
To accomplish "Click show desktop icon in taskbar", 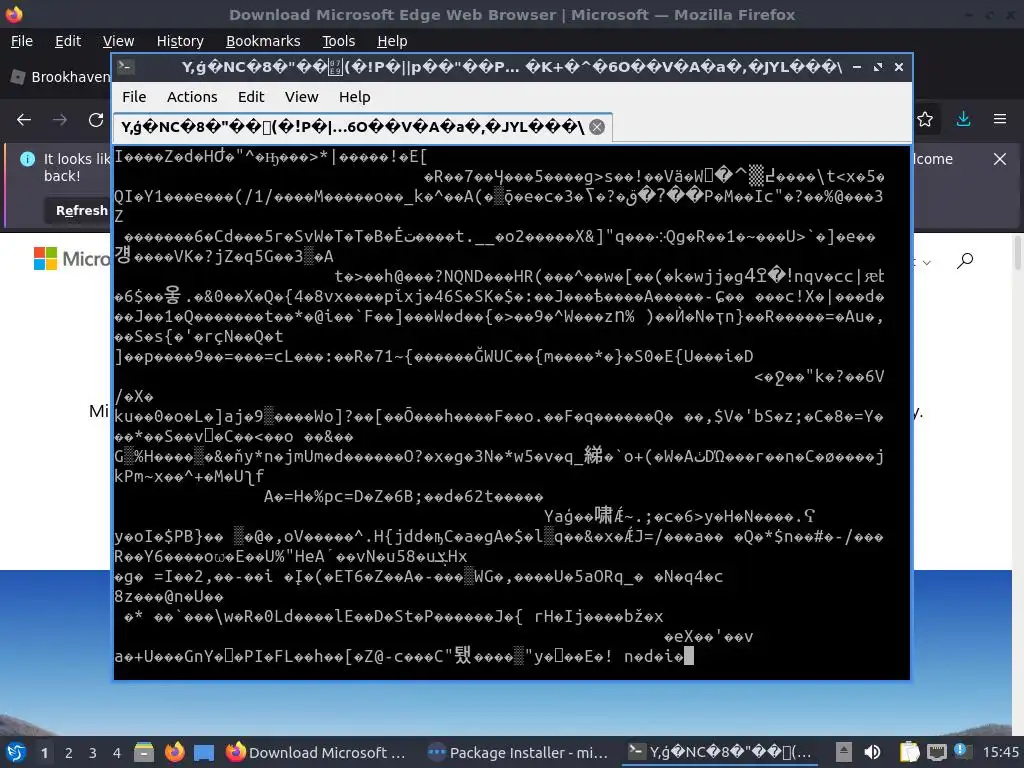I will (x=204, y=752).
